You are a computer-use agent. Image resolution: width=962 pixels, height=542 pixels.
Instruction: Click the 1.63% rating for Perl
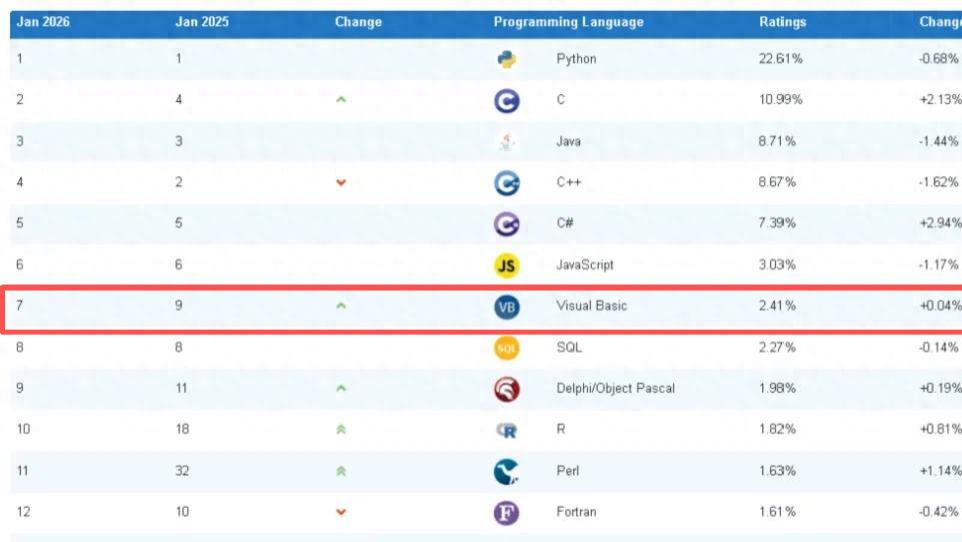click(x=777, y=471)
